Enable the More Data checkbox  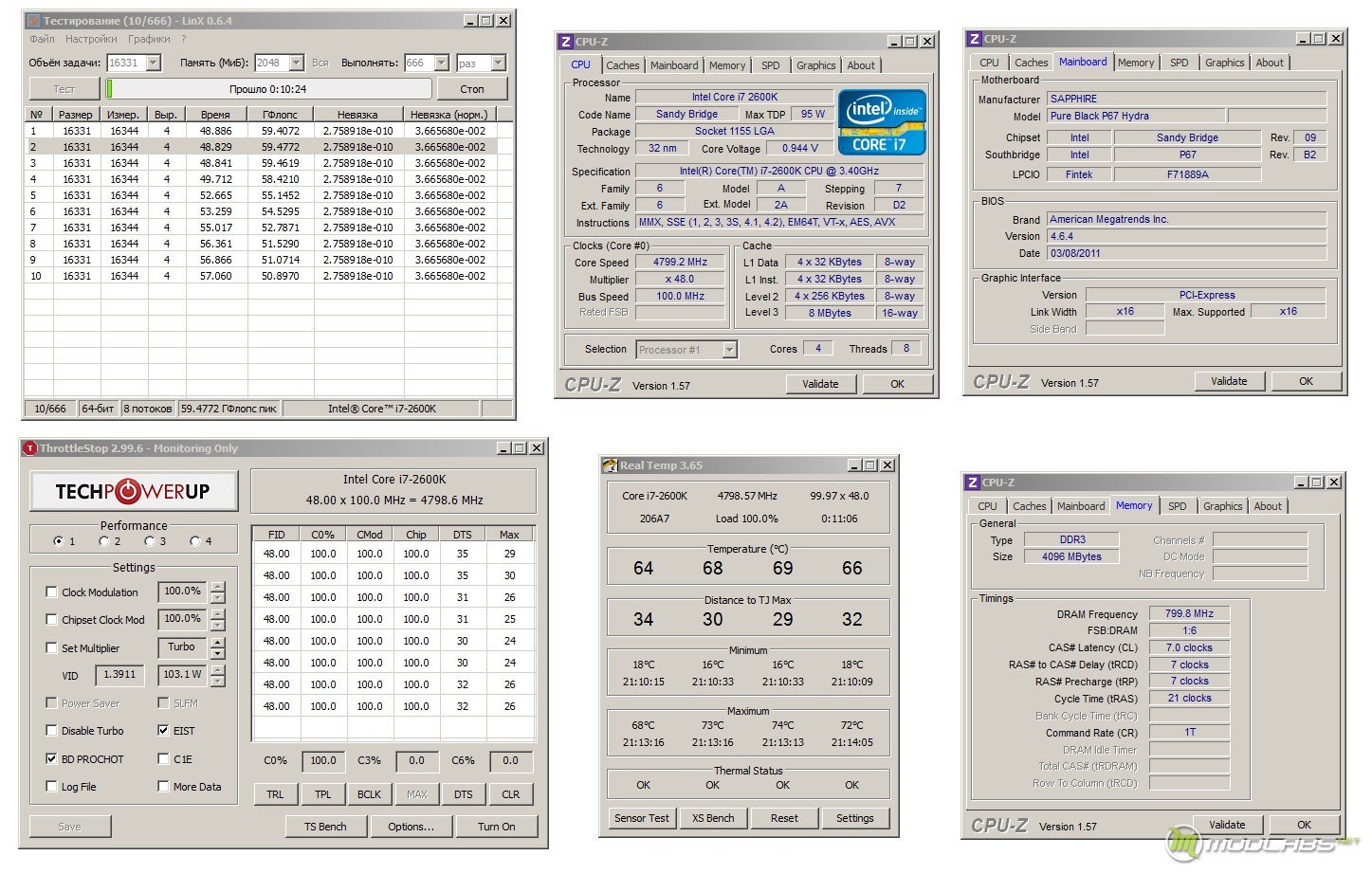coord(163,787)
